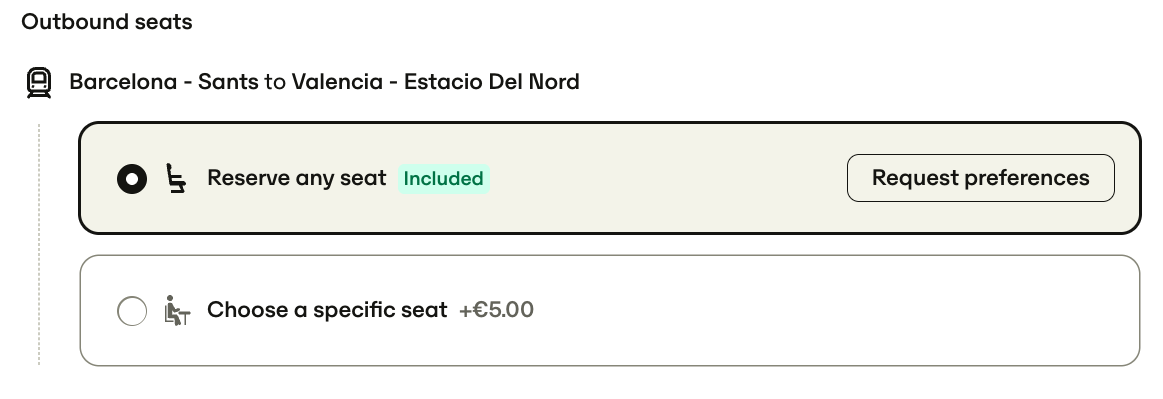This screenshot has width=1163, height=399.
Task: Click the euro amount beside Choose a specific seat
Action: pos(496,309)
